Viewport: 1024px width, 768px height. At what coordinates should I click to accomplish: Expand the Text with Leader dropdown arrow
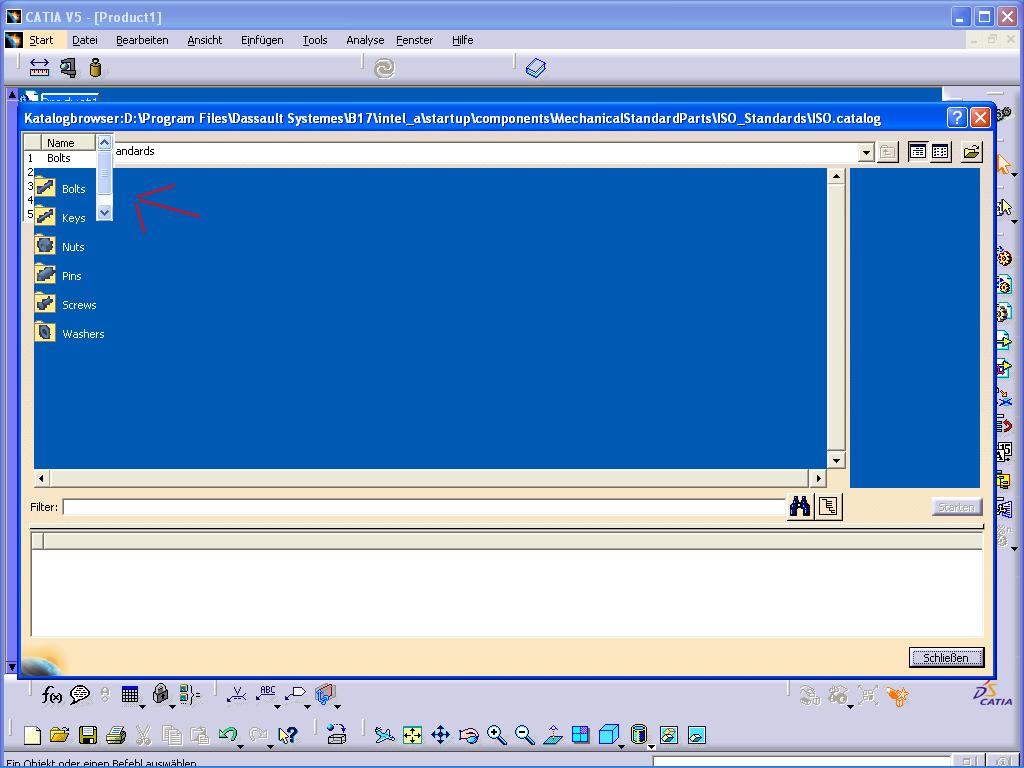[x=278, y=706]
